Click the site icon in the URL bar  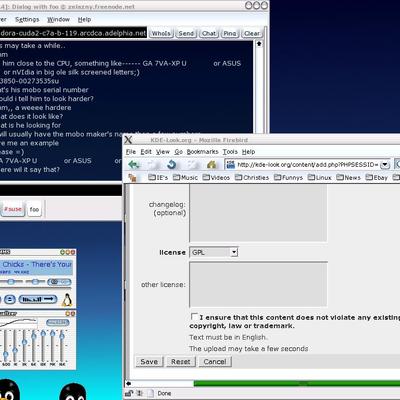[231, 164]
